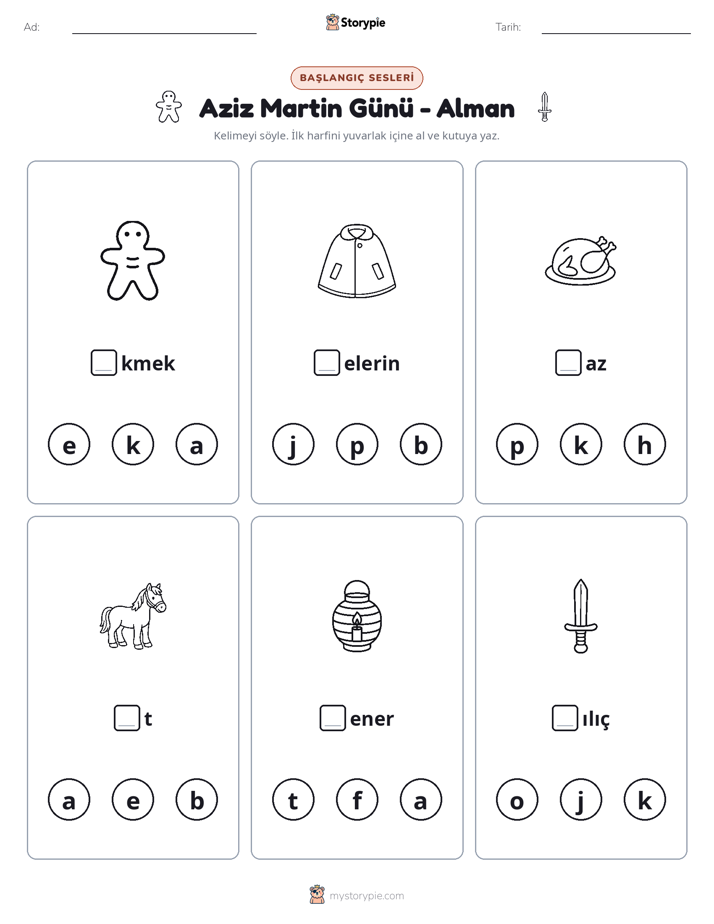Click the paper lantern with candle
714x924 pixels.
tap(356, 616)
